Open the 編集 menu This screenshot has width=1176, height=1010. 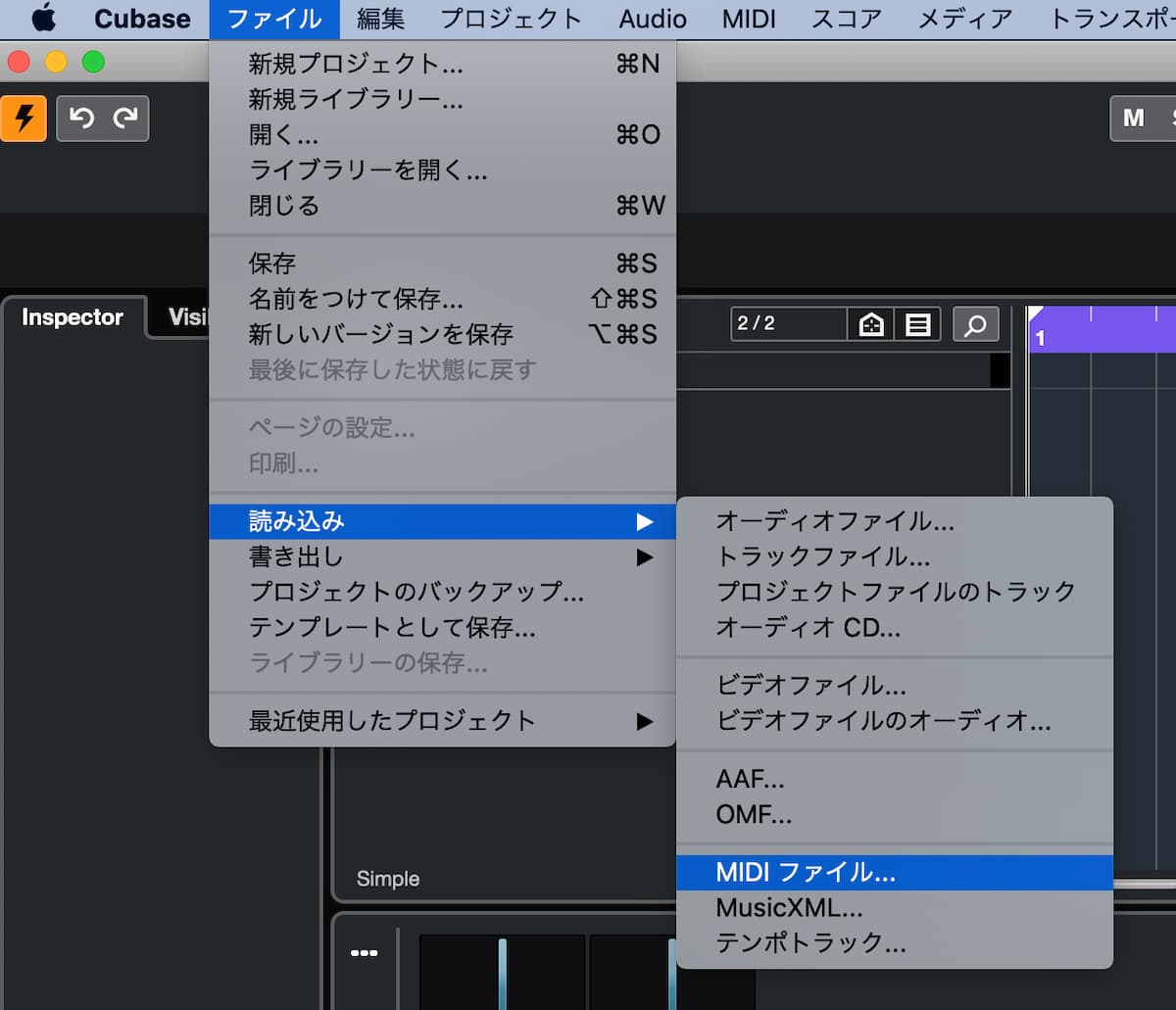[x=381, y=19]
